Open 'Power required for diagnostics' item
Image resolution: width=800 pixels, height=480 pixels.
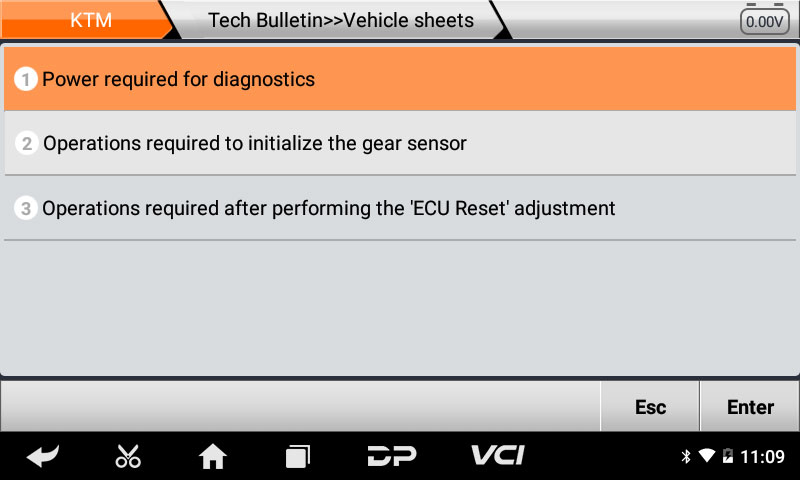point(400,79)
